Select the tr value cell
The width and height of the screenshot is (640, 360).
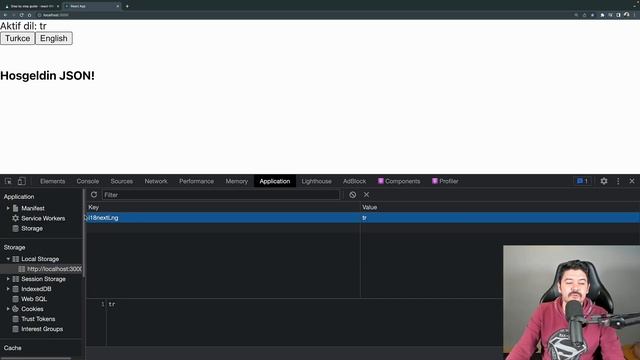[x=500, y=218]
